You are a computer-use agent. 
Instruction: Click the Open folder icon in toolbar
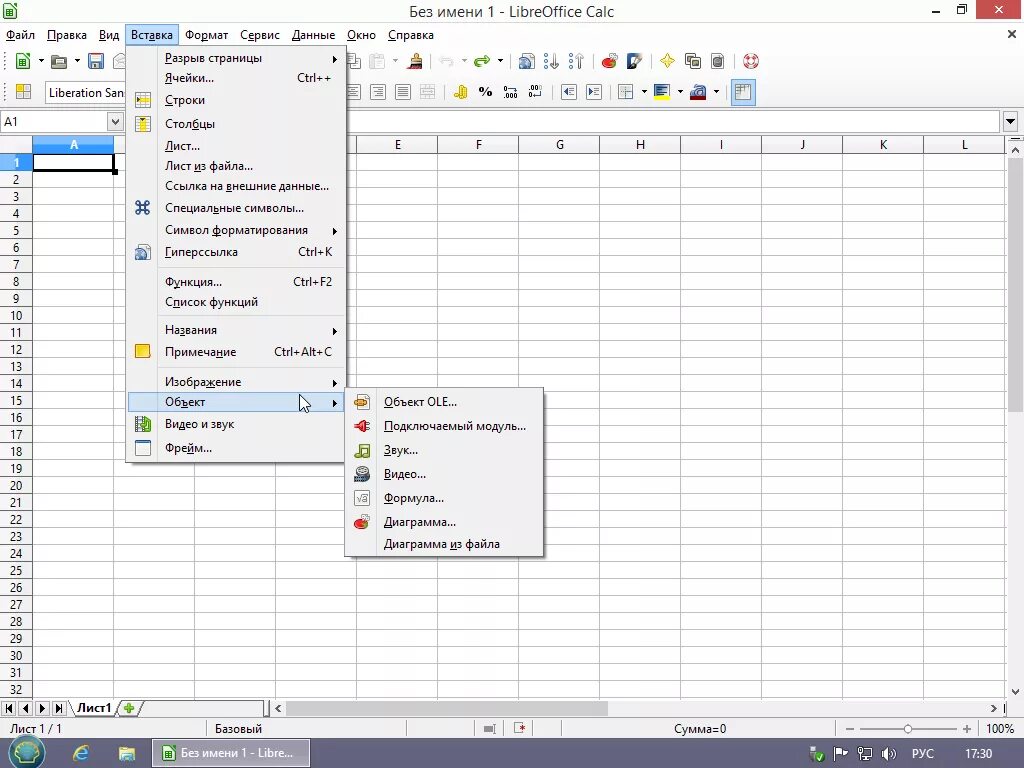59,61
